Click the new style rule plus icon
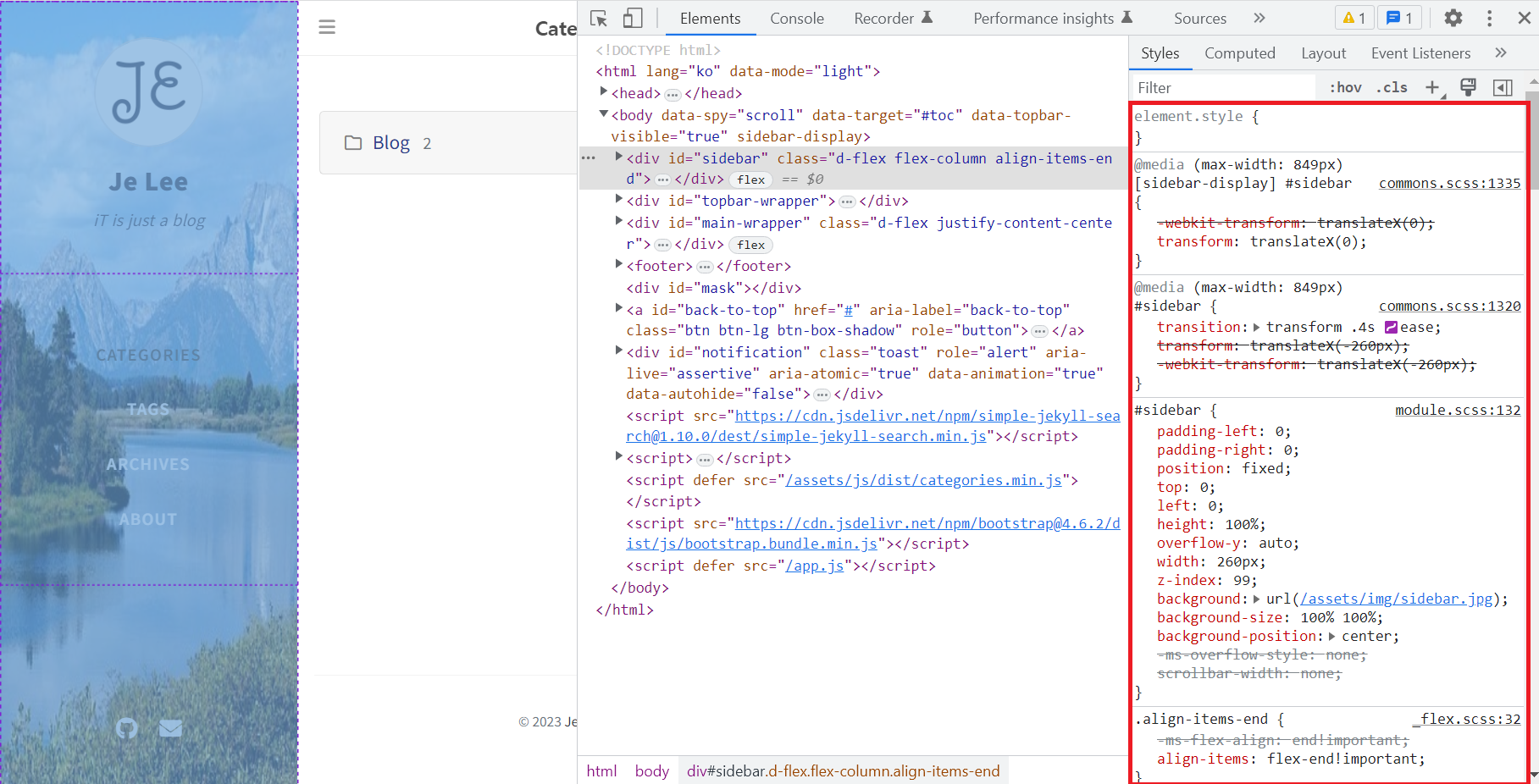This screenshot has width=1539, height=784. click(1432, 87)
